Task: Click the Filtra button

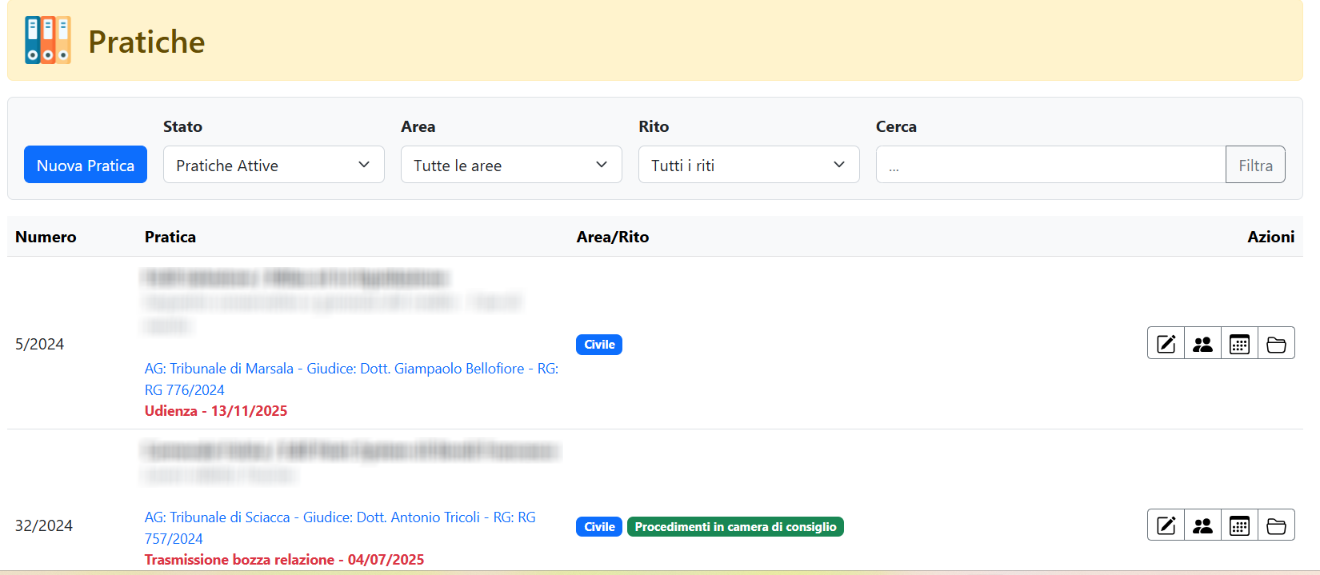Action: (x=1256, y=165)
